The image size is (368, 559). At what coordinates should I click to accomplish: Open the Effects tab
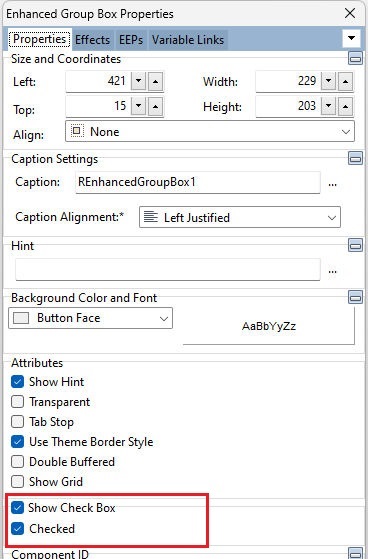pos(92,40)
